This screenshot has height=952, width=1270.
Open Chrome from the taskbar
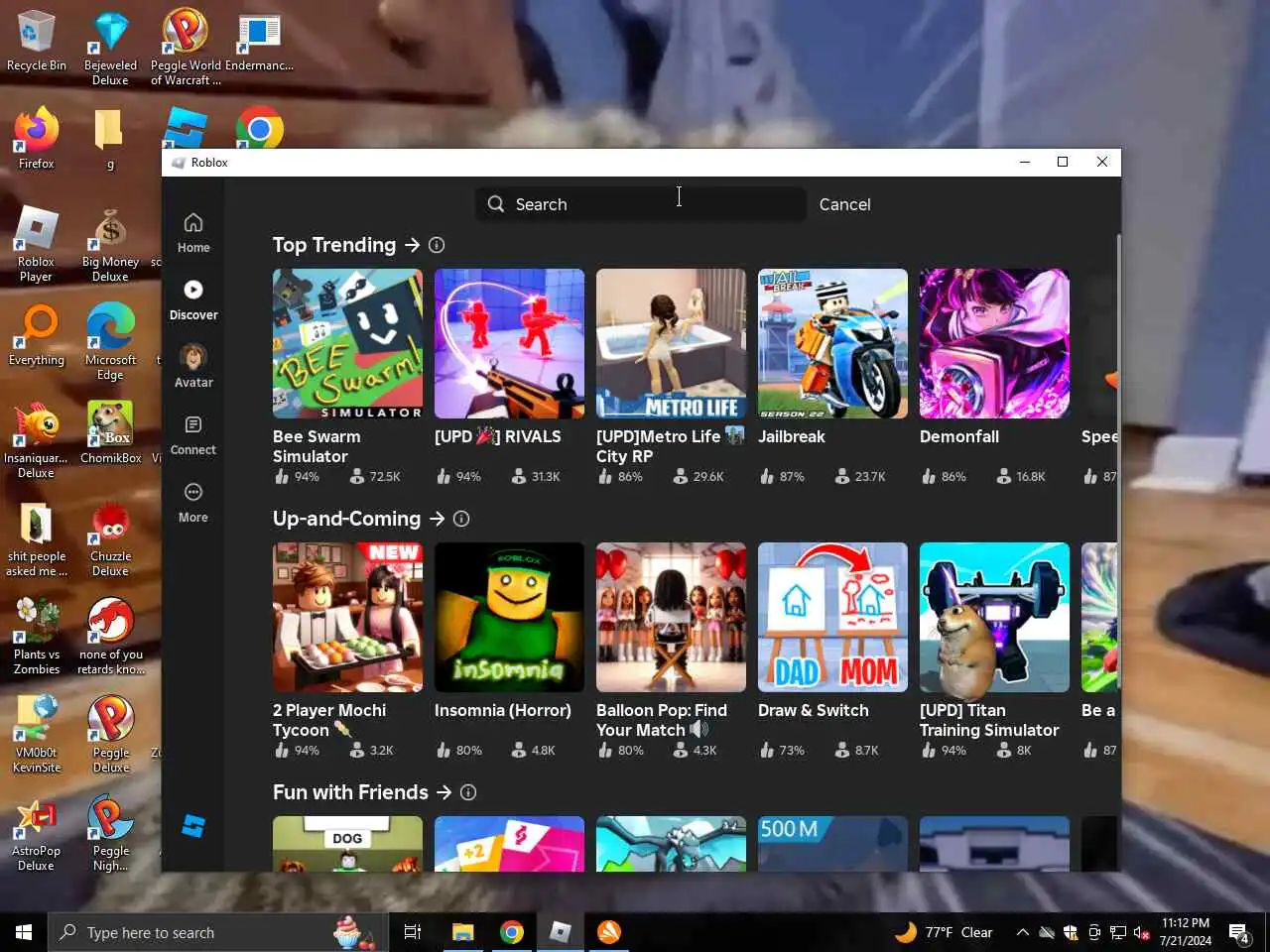point(512,932)
